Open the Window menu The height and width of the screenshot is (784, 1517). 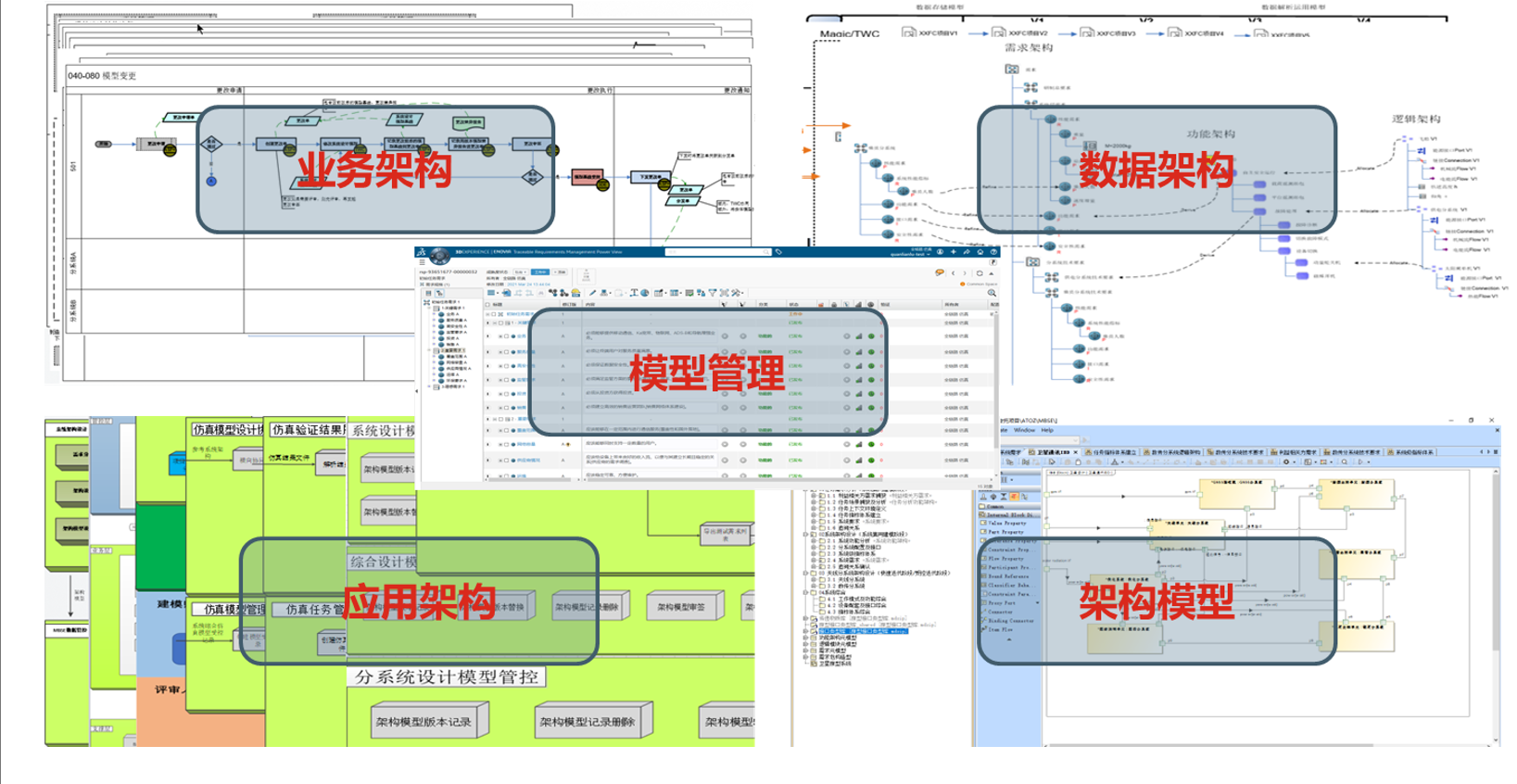pyautogui.click(x=1024, y=430)
